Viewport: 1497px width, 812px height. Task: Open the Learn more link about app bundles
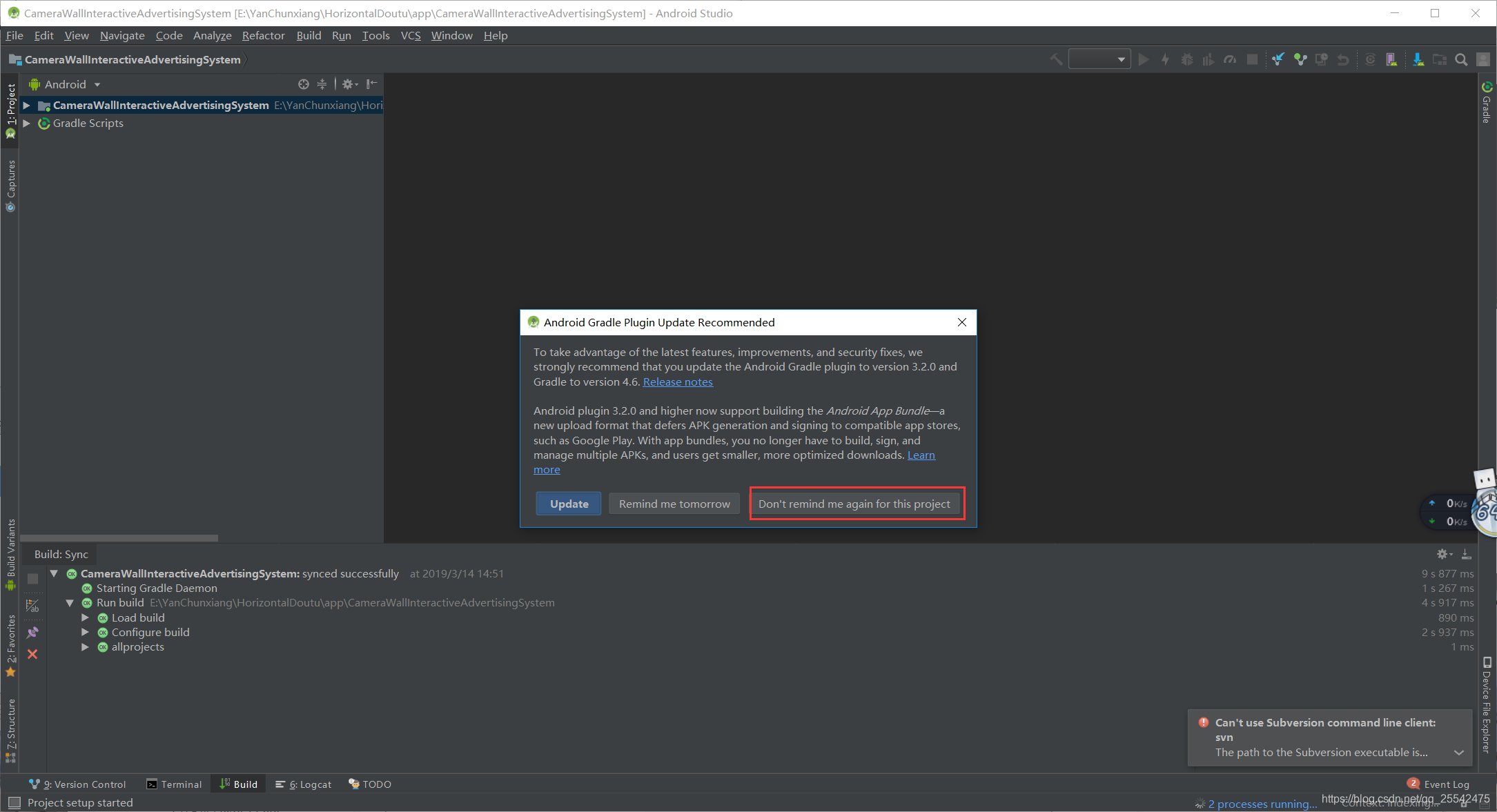coord(921,455)
